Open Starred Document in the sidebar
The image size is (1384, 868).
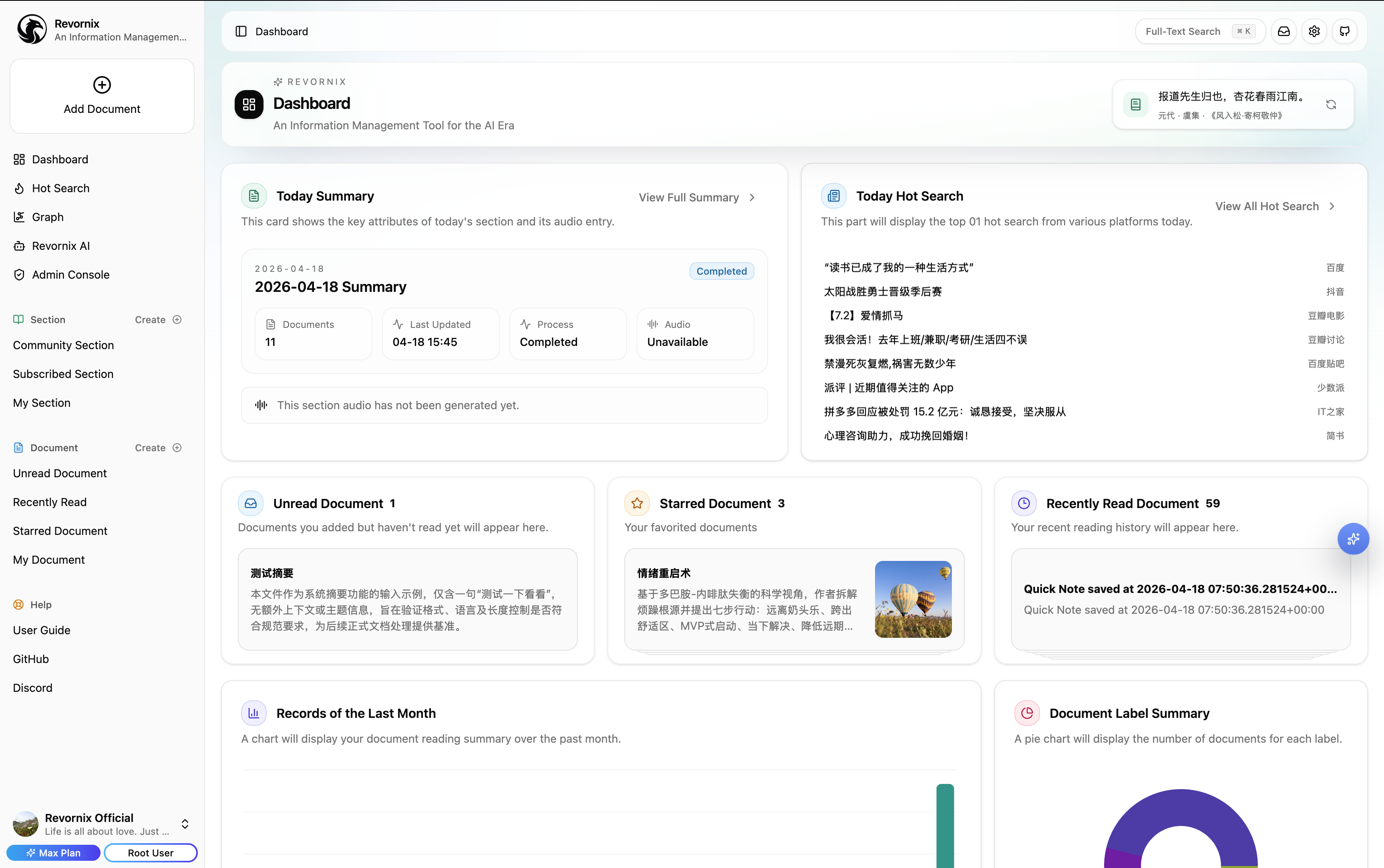(60, 531)
